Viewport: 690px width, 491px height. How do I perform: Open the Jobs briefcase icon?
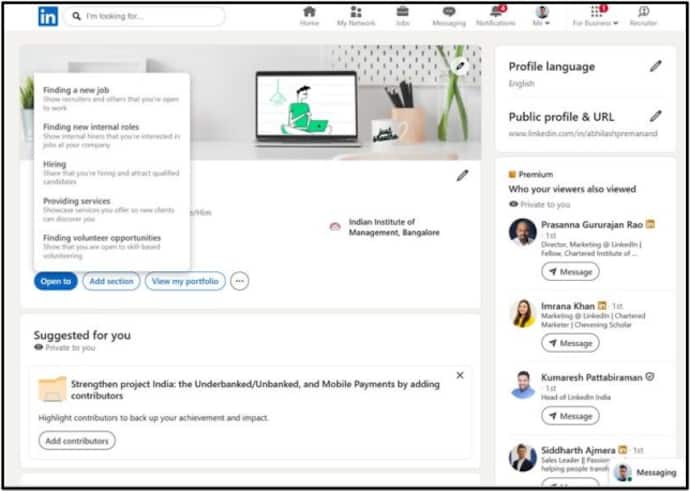point(402,11)
